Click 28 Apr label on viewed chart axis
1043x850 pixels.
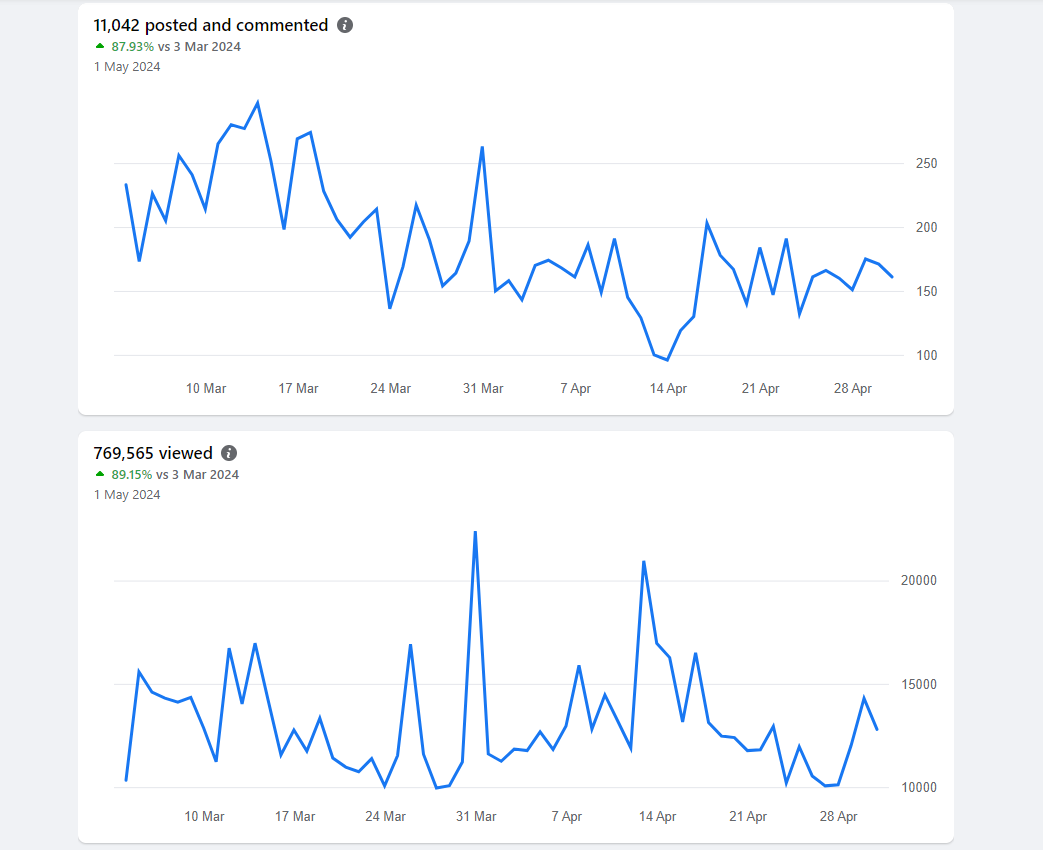click(838, 816)
